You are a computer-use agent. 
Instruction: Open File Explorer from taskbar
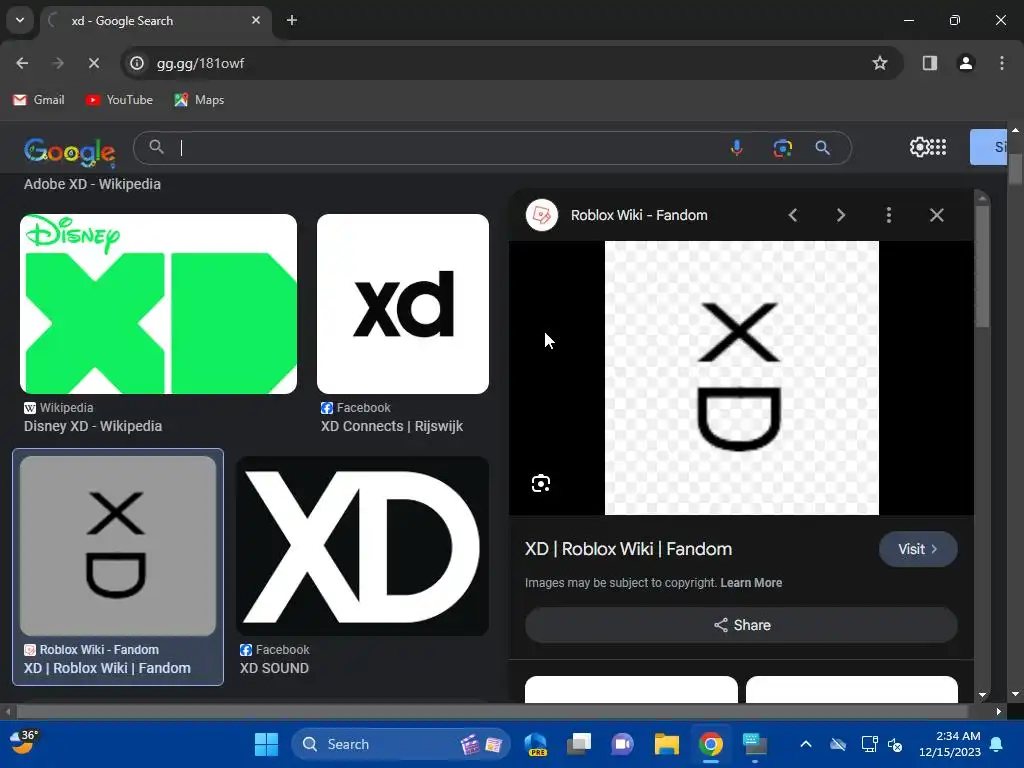[x=667, y=744]
